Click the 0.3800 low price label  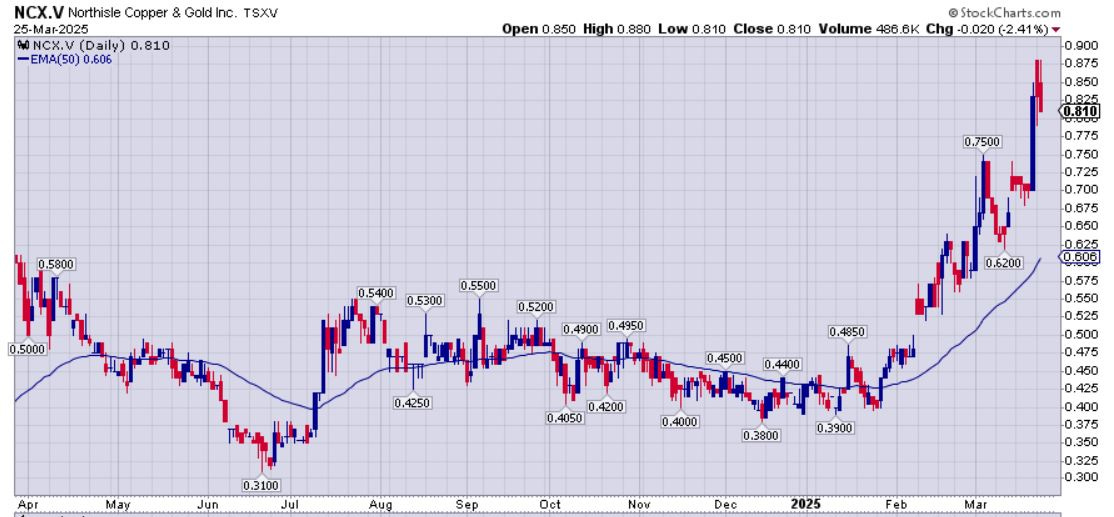(x=762, y=436)
